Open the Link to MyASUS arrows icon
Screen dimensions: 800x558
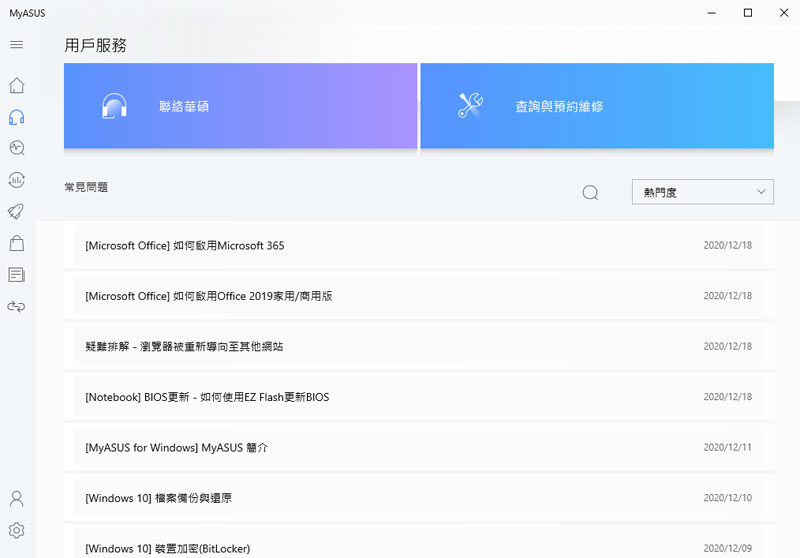tap(16, 307)
